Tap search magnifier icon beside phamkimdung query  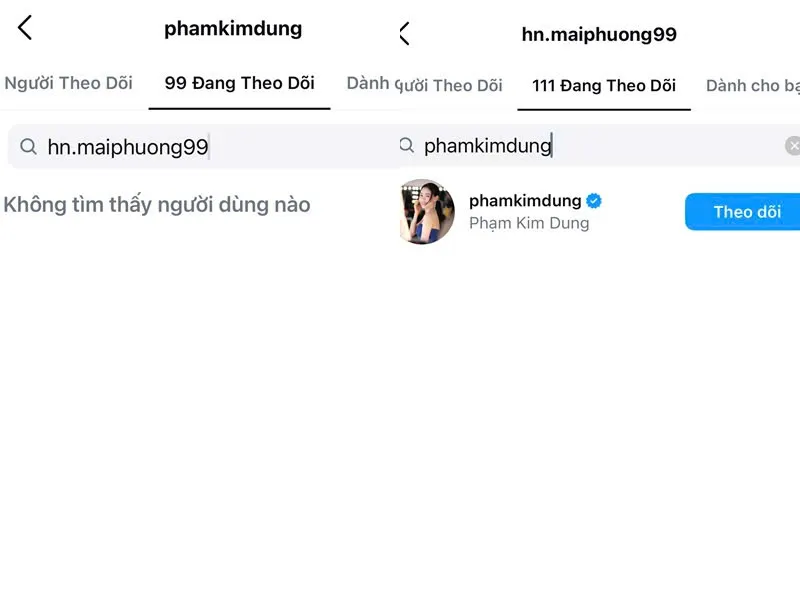407,145
